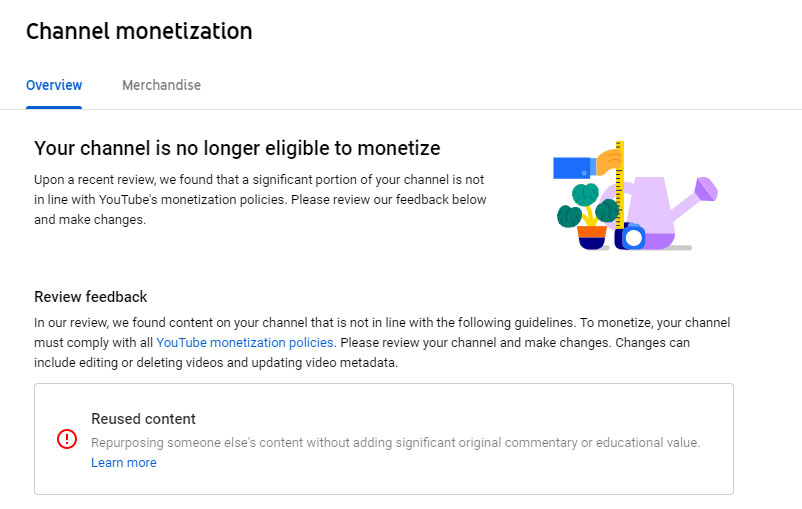Click the Channel monetization page title

click(x=139, y=31)
